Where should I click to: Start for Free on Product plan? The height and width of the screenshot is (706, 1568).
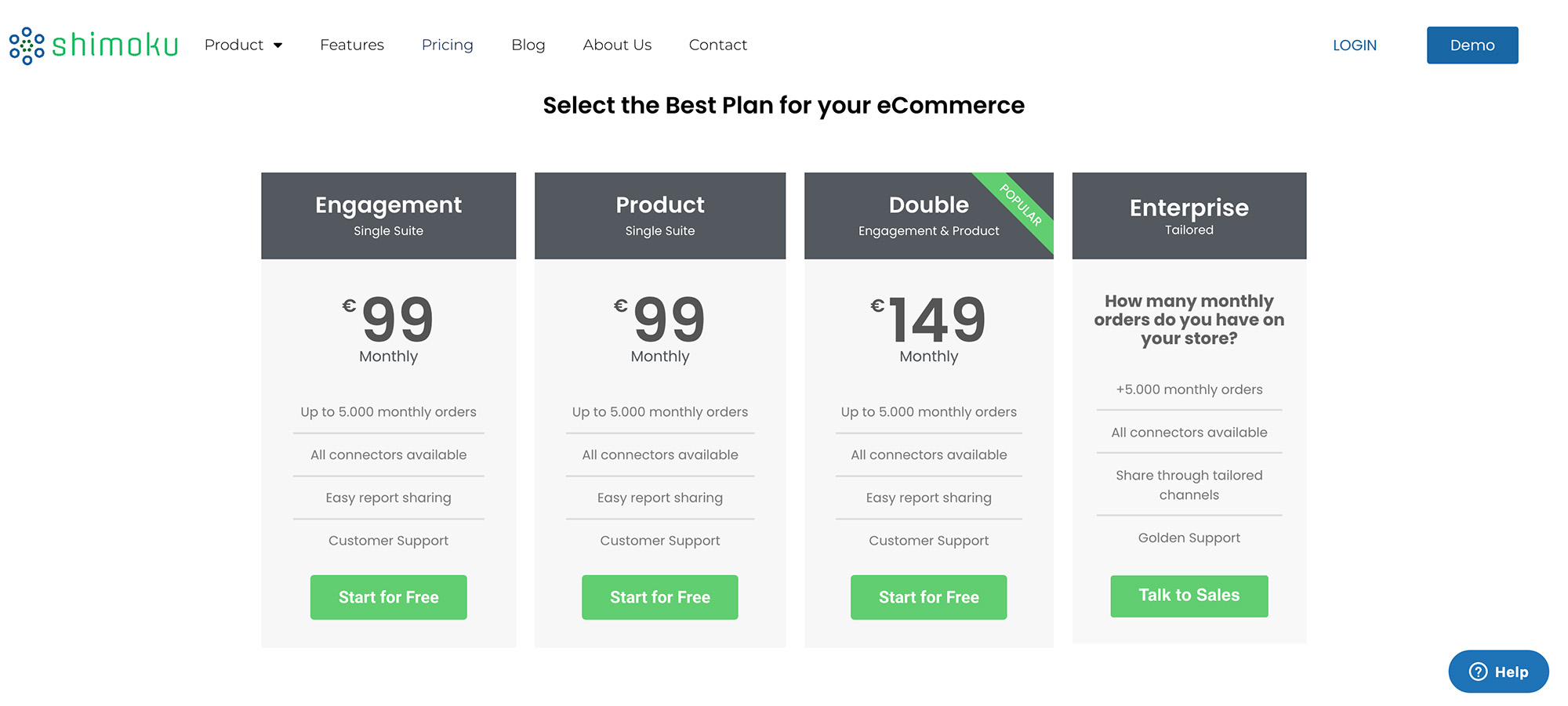pos(659,597)
